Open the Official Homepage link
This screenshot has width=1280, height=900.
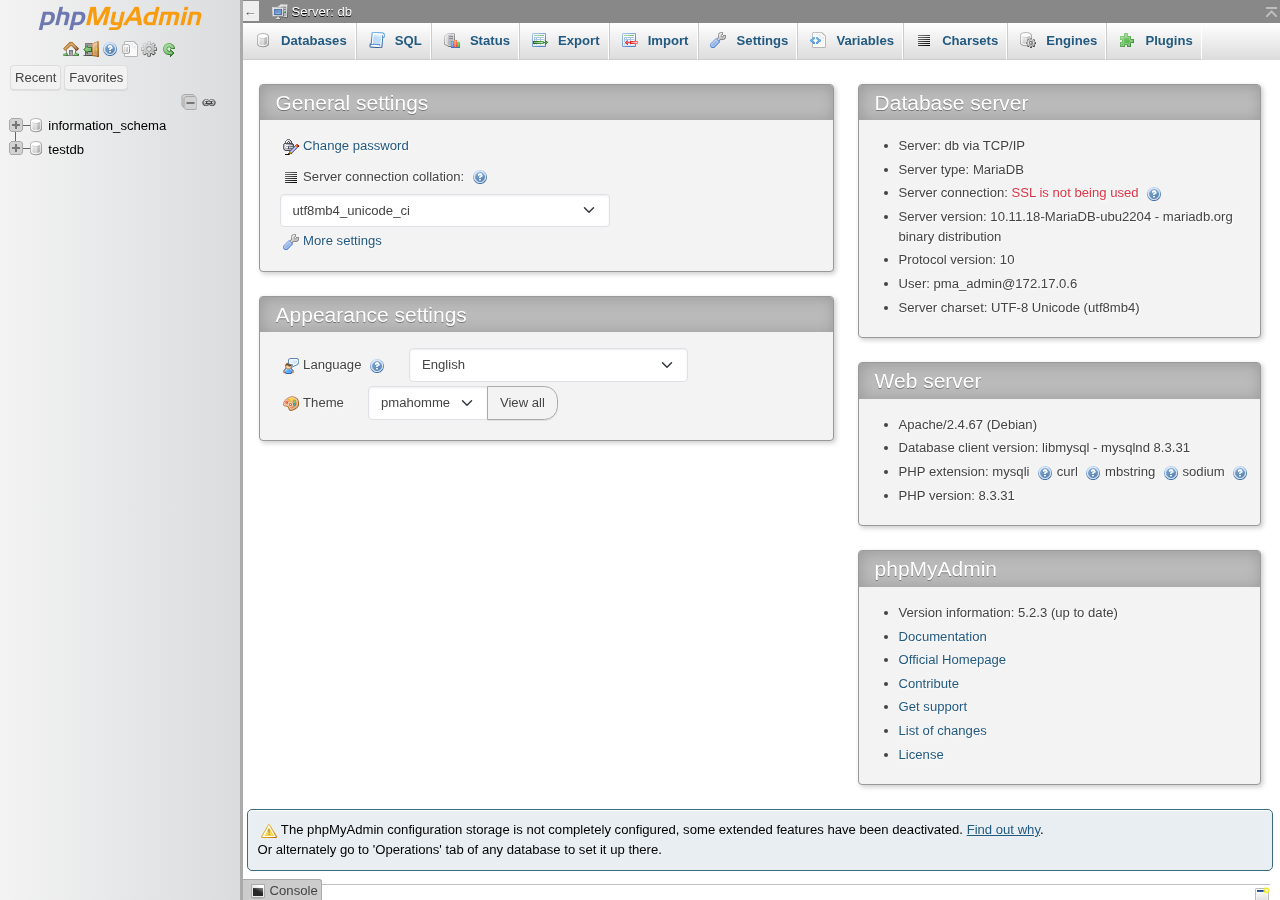click(x=952, y=660)
